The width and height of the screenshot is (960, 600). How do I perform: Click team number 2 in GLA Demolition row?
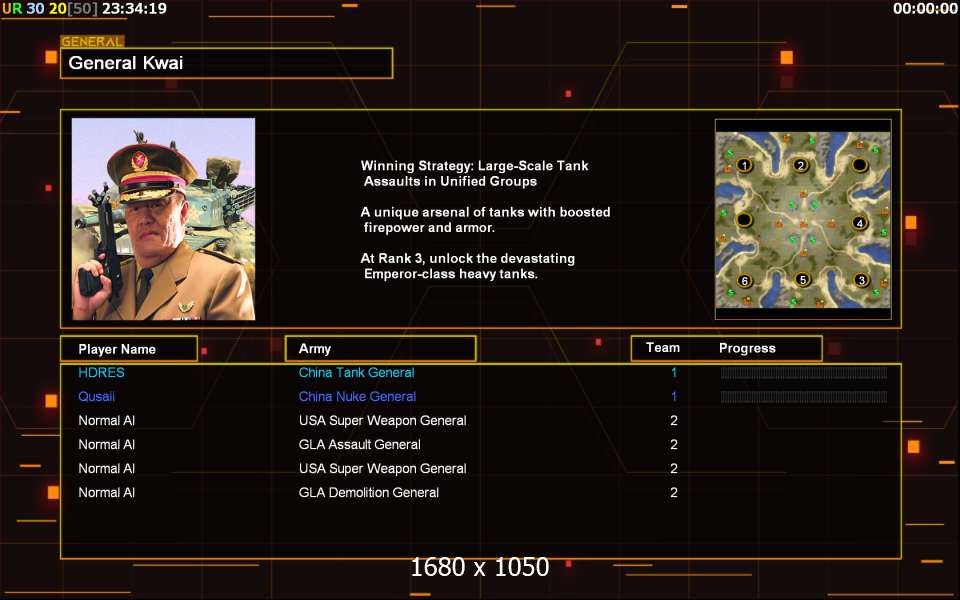674,492
